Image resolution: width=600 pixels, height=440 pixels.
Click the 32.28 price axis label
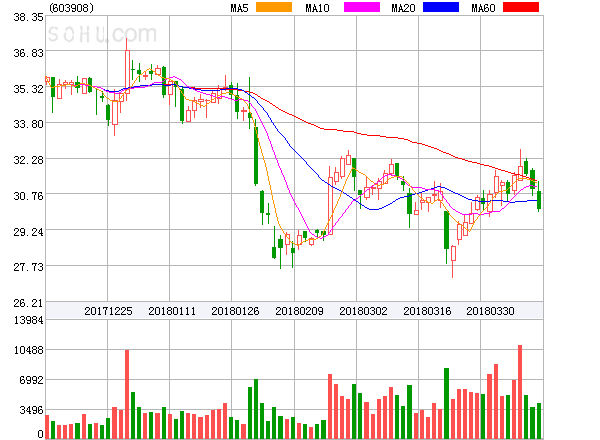[x=28, y=160]
